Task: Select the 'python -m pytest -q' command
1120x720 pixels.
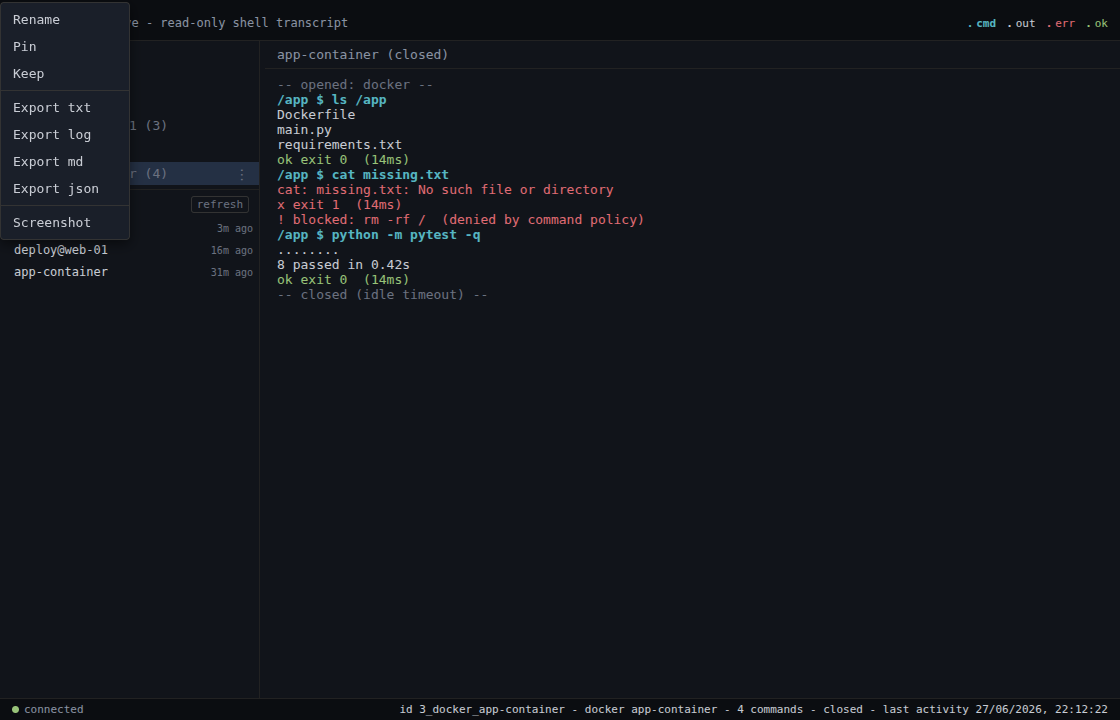Action: click(x=379, y=235)
